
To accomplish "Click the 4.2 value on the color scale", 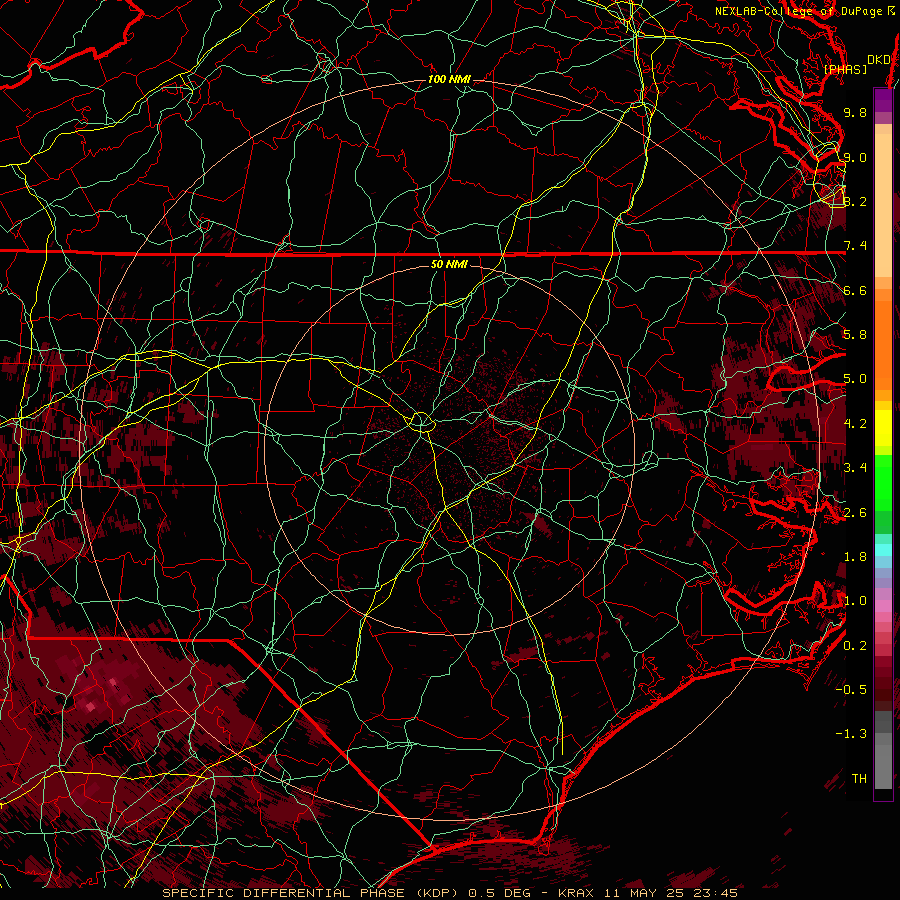I will tap(855, 424).
